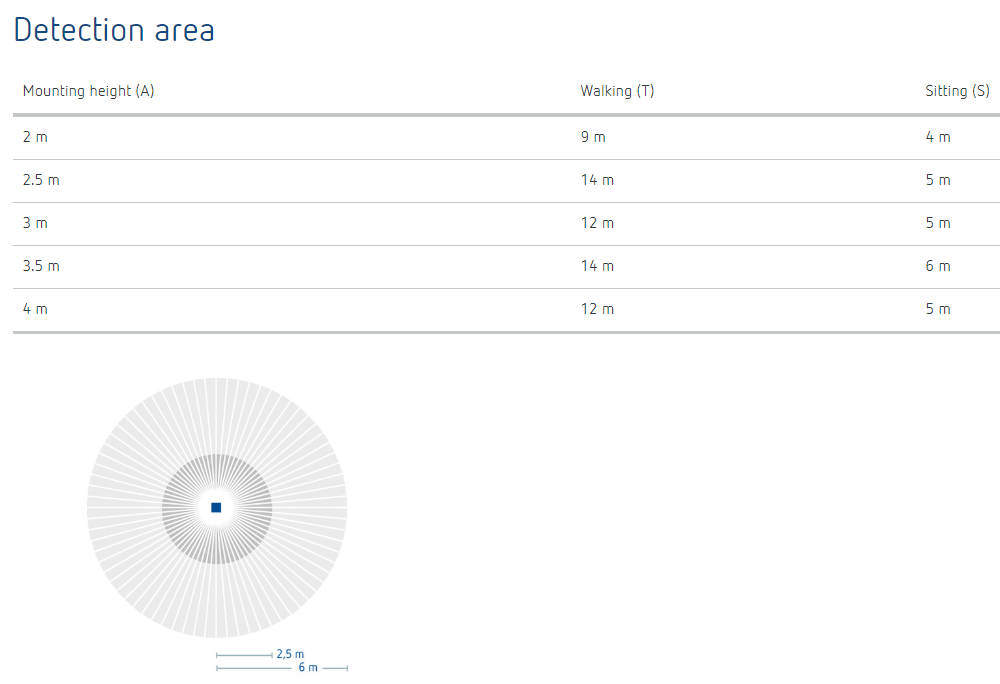Image resolution: width=1000 pixels, height=684 pixels.
Task: Click the 6 m sitting value in table
Action: (x=938, y=266)
